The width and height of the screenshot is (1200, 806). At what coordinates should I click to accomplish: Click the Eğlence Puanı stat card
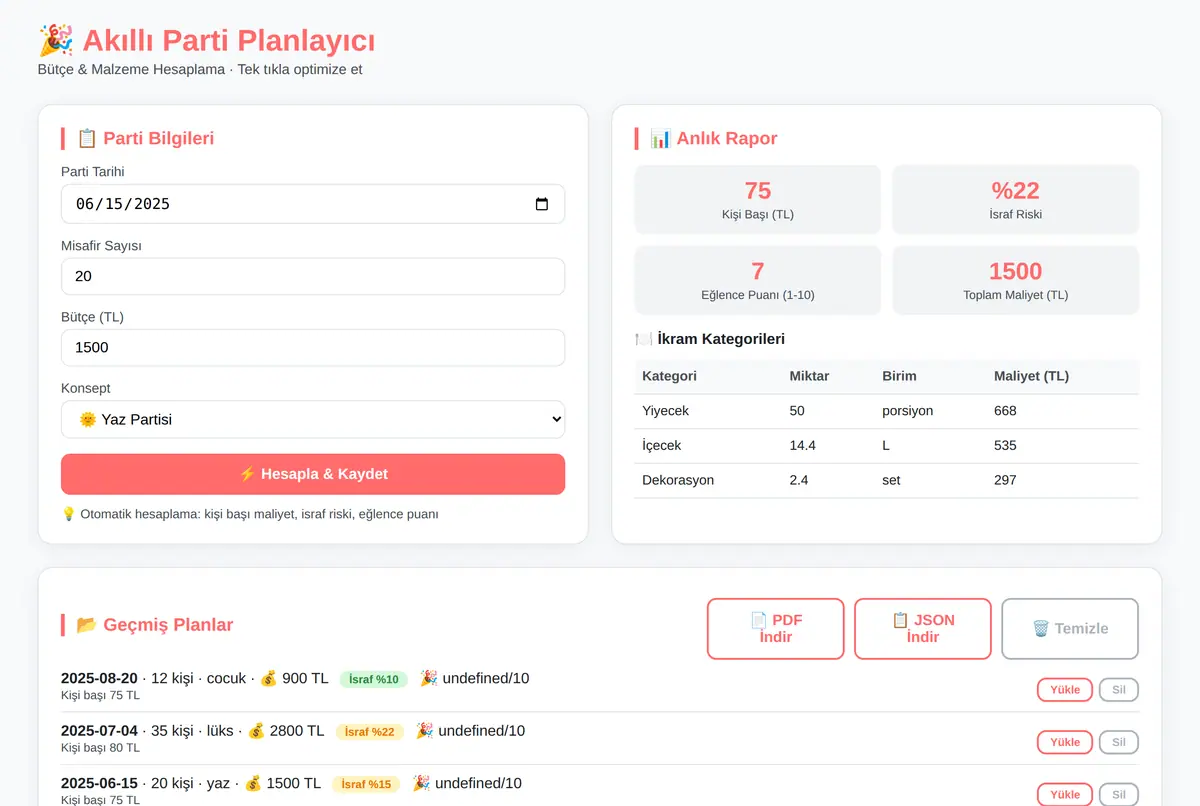click(x=758, y=280)
